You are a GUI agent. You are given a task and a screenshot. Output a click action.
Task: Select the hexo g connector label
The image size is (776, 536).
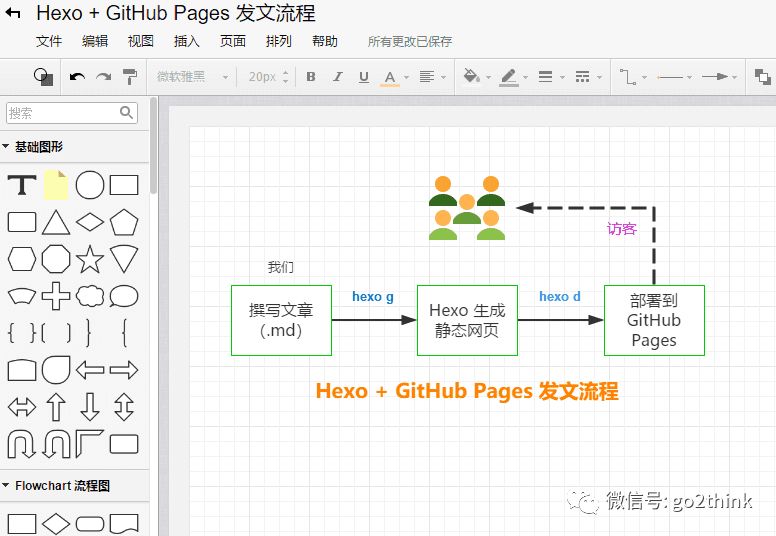click(x=373, y=296)
